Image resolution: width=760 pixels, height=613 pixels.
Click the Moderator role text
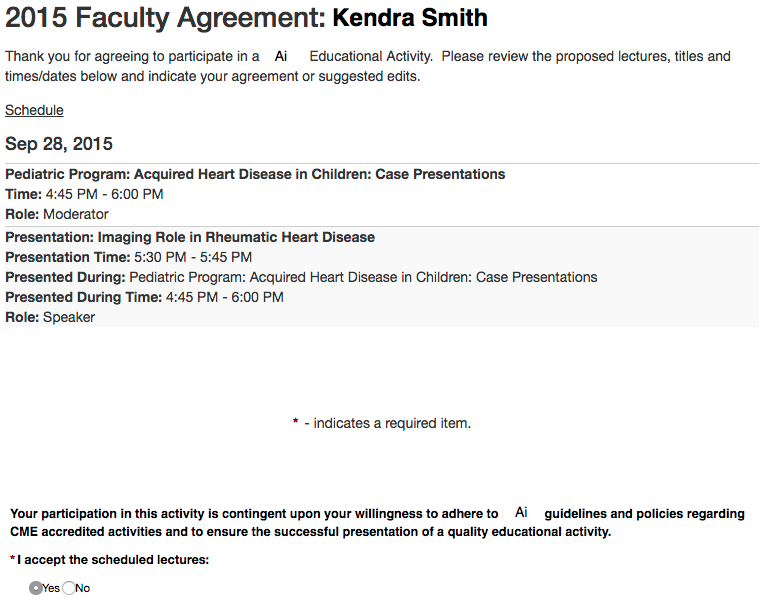point(76,214)
